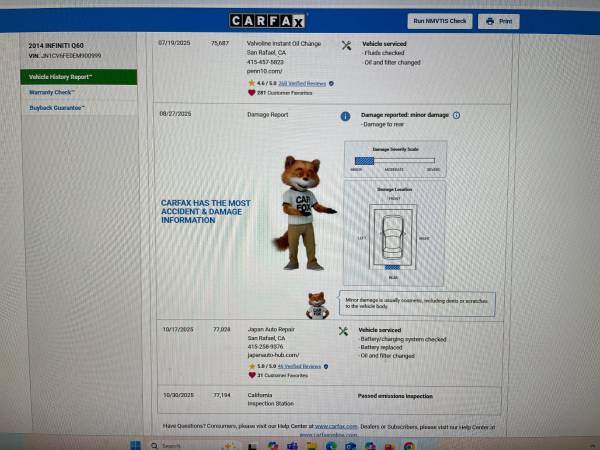The height and width of the screenshot is (450, 600).
Task: Click the heart icon by 31 Customer Favorites
Action: coord(251,376)
